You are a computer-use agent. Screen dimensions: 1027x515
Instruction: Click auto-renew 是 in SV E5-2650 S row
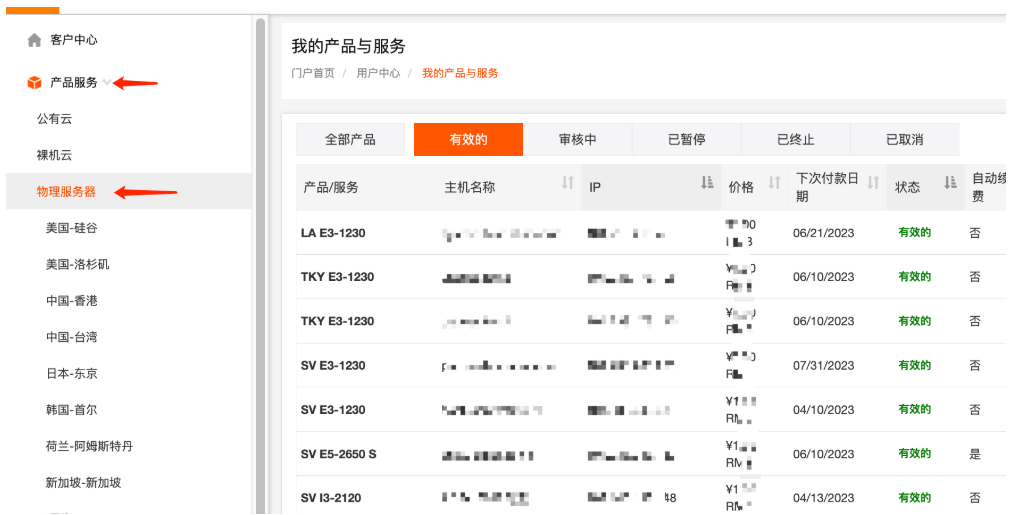click(x=975, y=453)
